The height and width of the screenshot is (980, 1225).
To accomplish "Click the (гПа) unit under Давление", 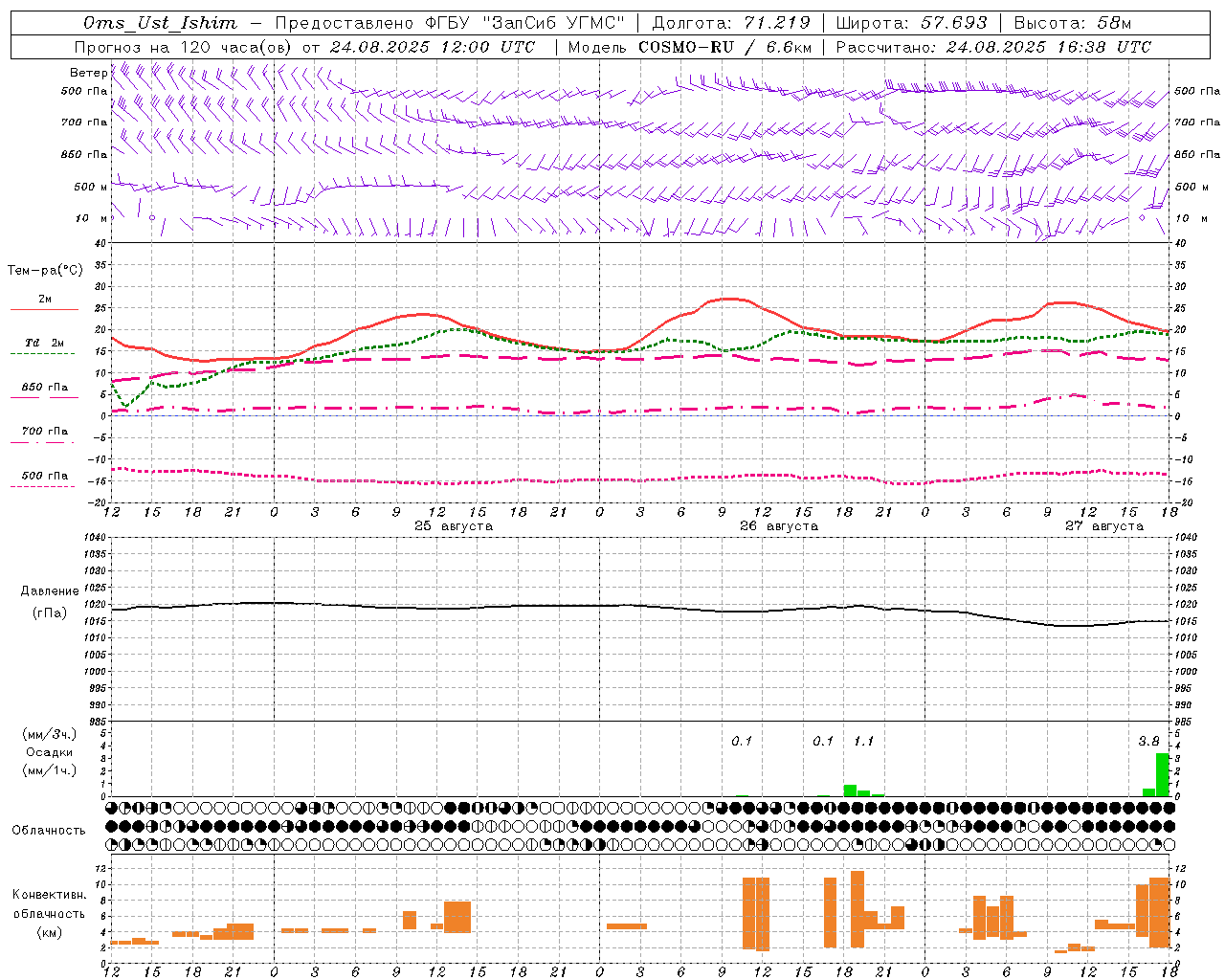I will coord(50,613).
